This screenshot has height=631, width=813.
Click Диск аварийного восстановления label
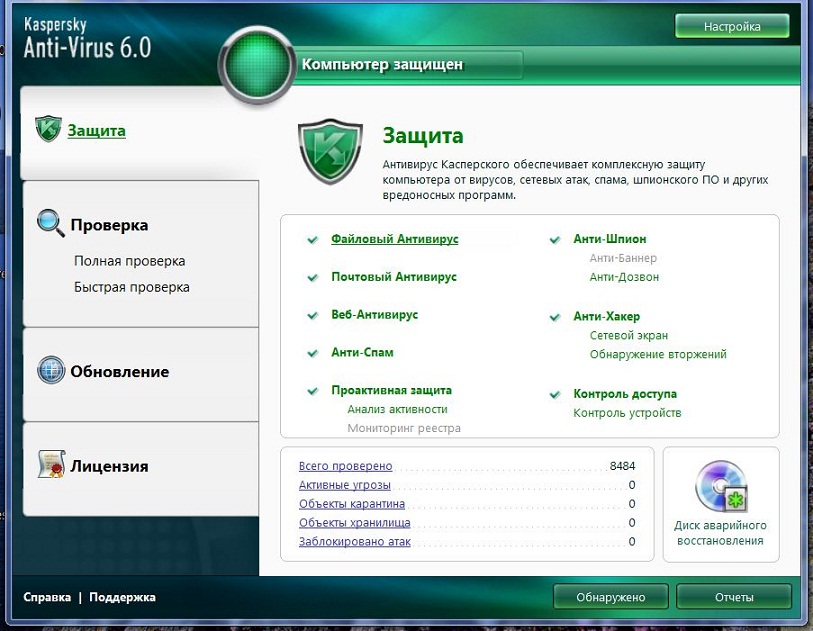[x=720, y=533]
